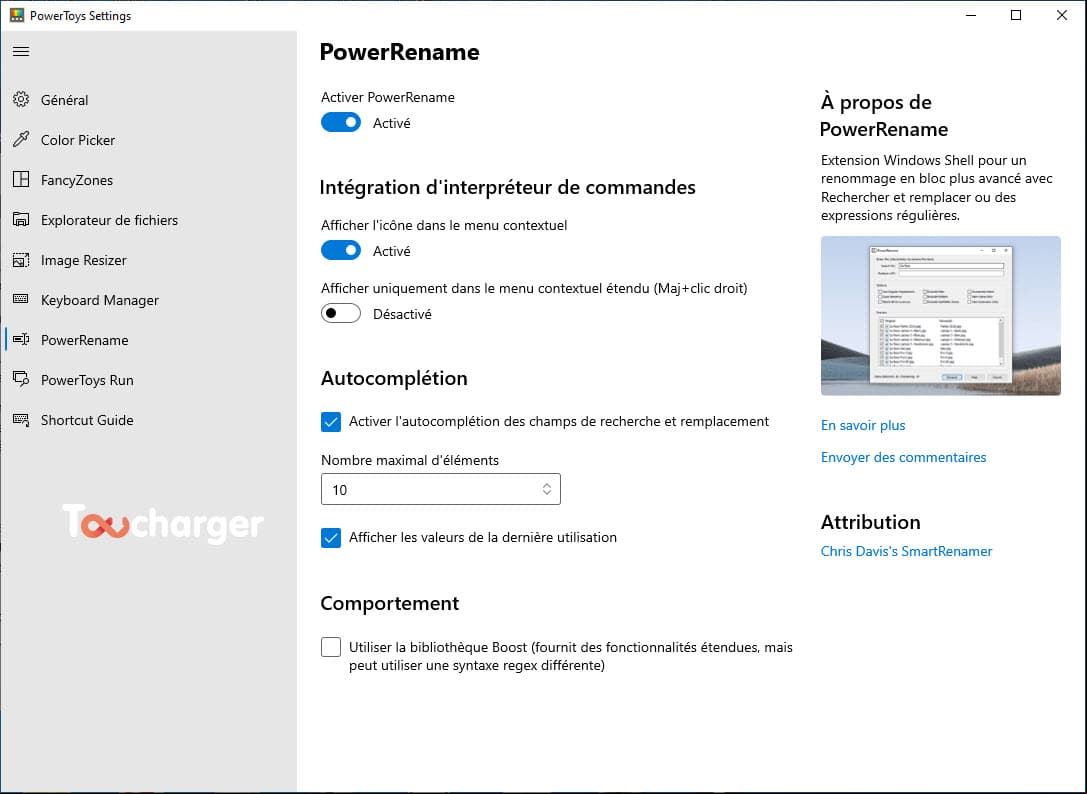Click the Image Resizer icon
1087x794 pixels.
pyautogui.click(x=21, y=260)
